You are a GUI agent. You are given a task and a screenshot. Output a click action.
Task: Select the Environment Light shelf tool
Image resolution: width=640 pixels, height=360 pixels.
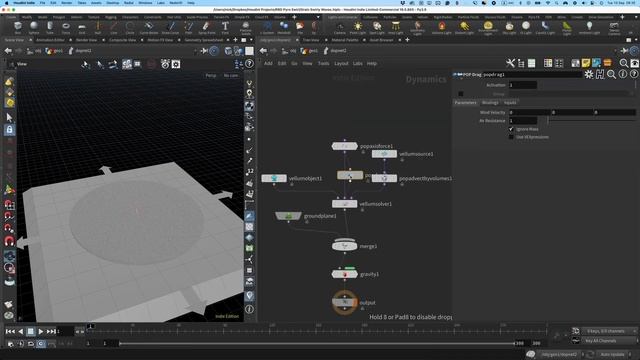point(488,27)
